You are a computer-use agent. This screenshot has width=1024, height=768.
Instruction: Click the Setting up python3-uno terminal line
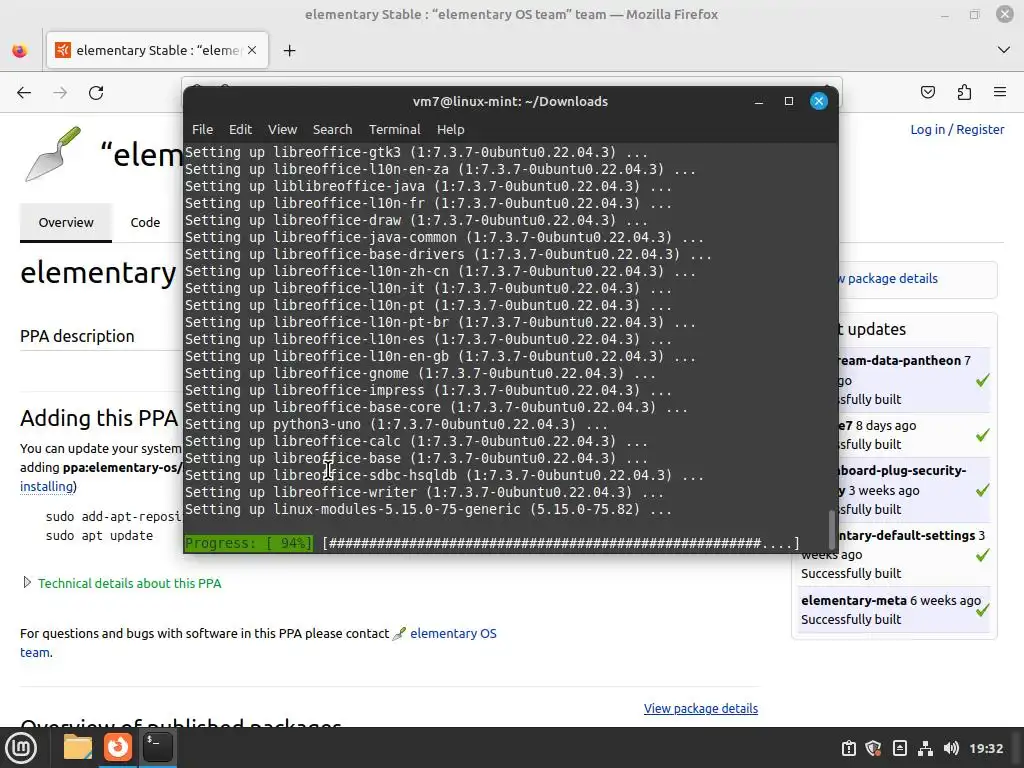click(x=396, y=424)
